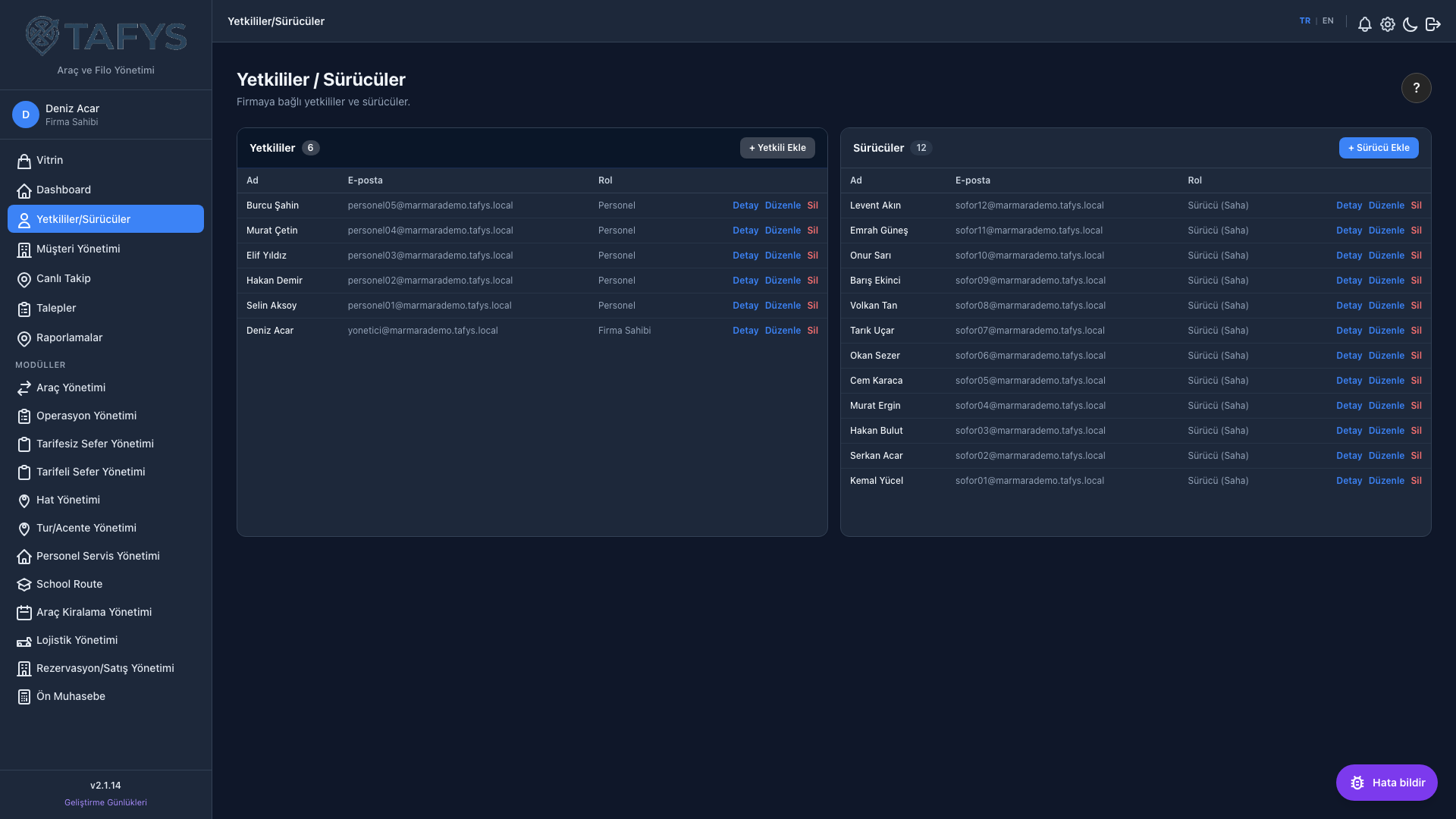1456x819 pixels.
Task: Click the TAFYS logo
Action: [105, 36]
